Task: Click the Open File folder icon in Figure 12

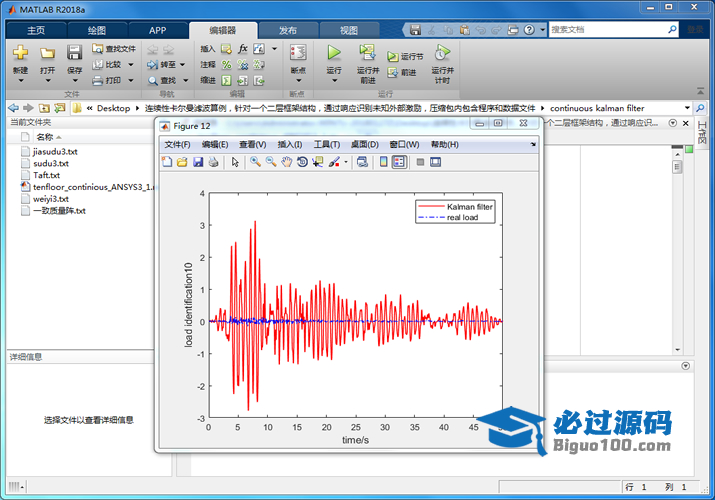Action: click(182, 162)
